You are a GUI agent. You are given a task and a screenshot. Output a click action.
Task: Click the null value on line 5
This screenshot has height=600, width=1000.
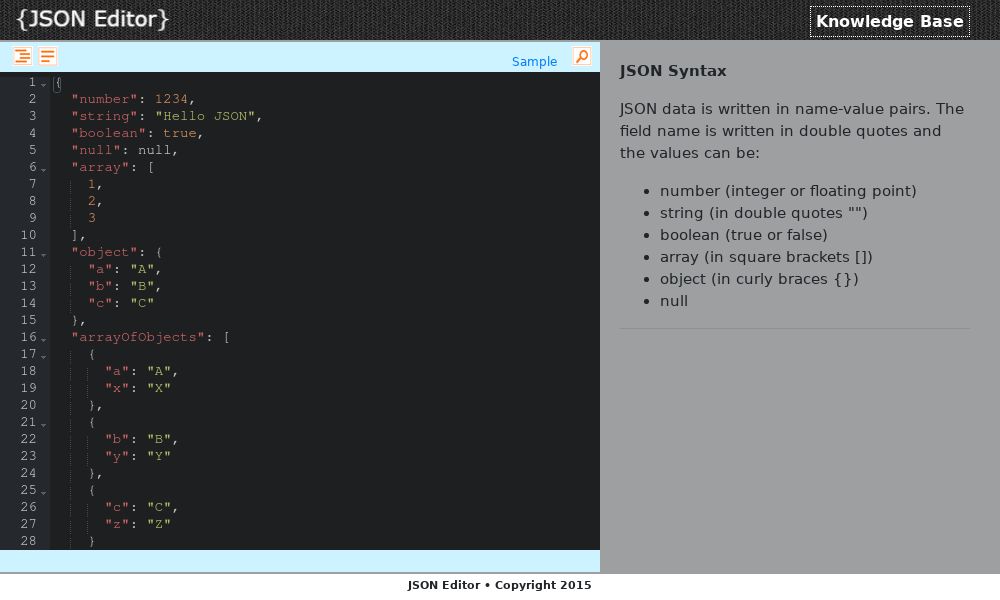click(x=158, y=150)
